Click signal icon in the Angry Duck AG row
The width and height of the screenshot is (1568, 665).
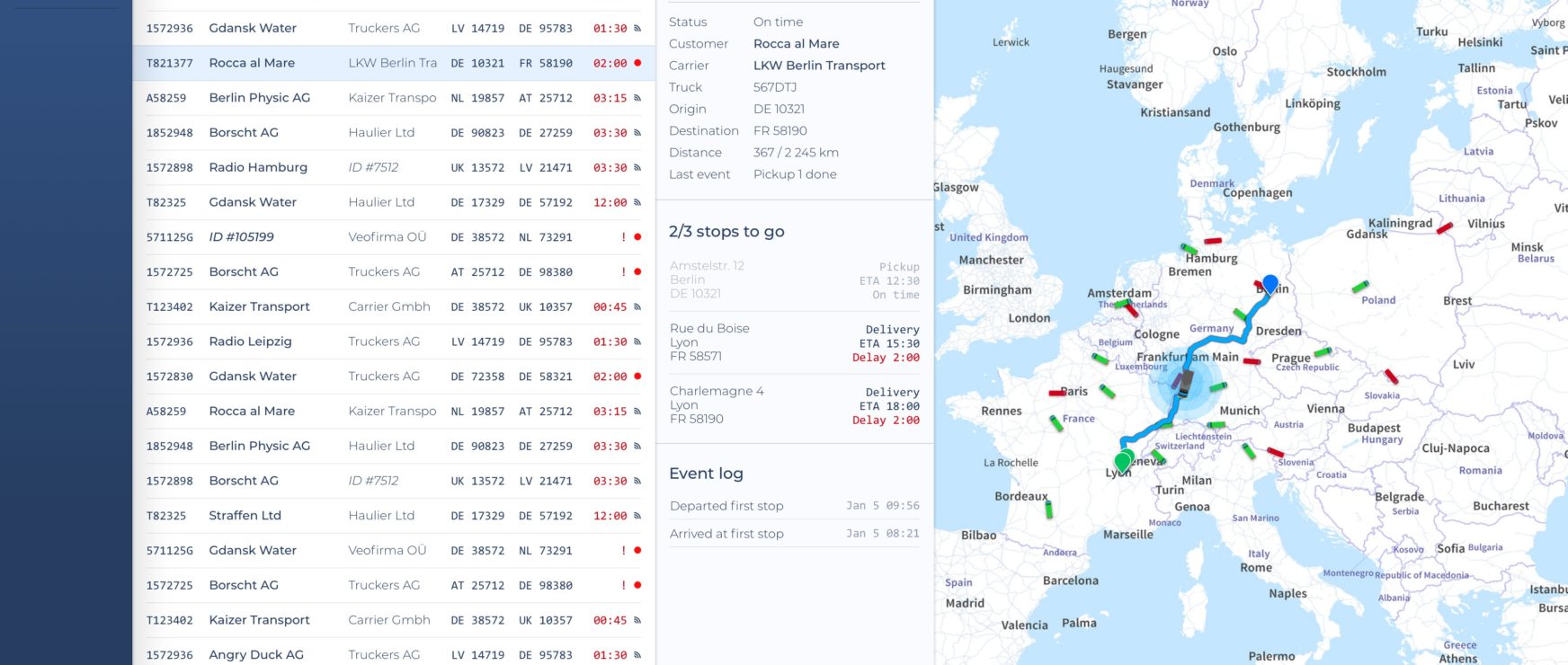637,655
